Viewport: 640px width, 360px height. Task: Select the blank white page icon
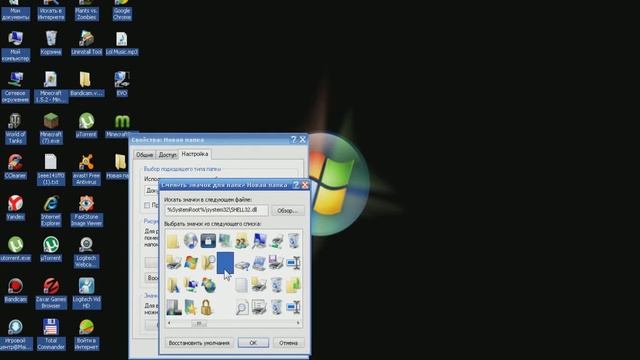pos(242,285)
